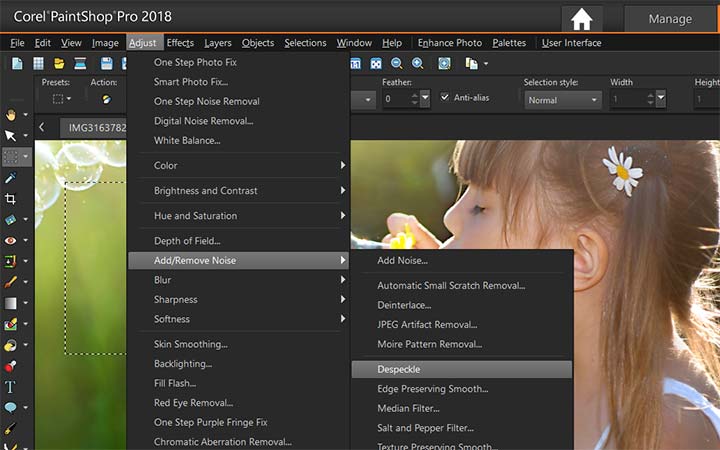
Task: Select the Gradient fill tool
Action: [x=11, y=303]
